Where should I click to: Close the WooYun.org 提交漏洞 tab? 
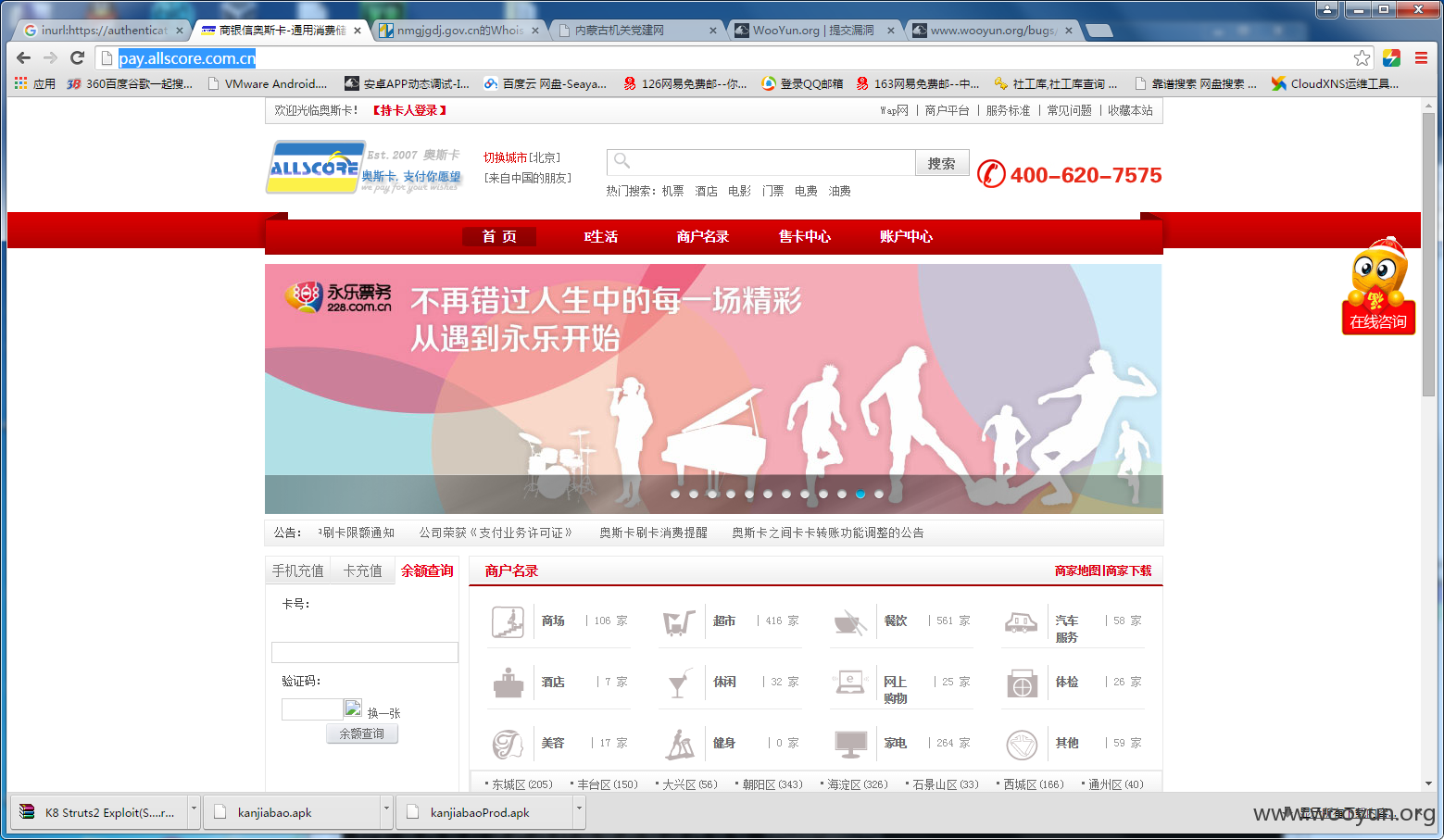click(891, 31)
